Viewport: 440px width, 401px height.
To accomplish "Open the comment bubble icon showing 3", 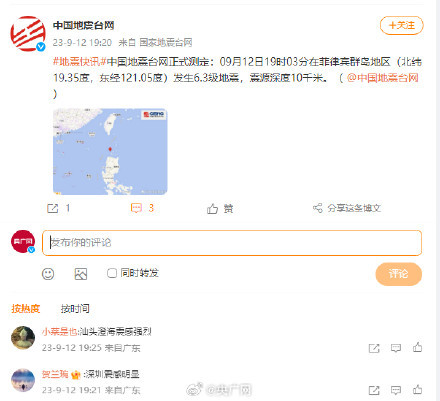I will (136, 209).
